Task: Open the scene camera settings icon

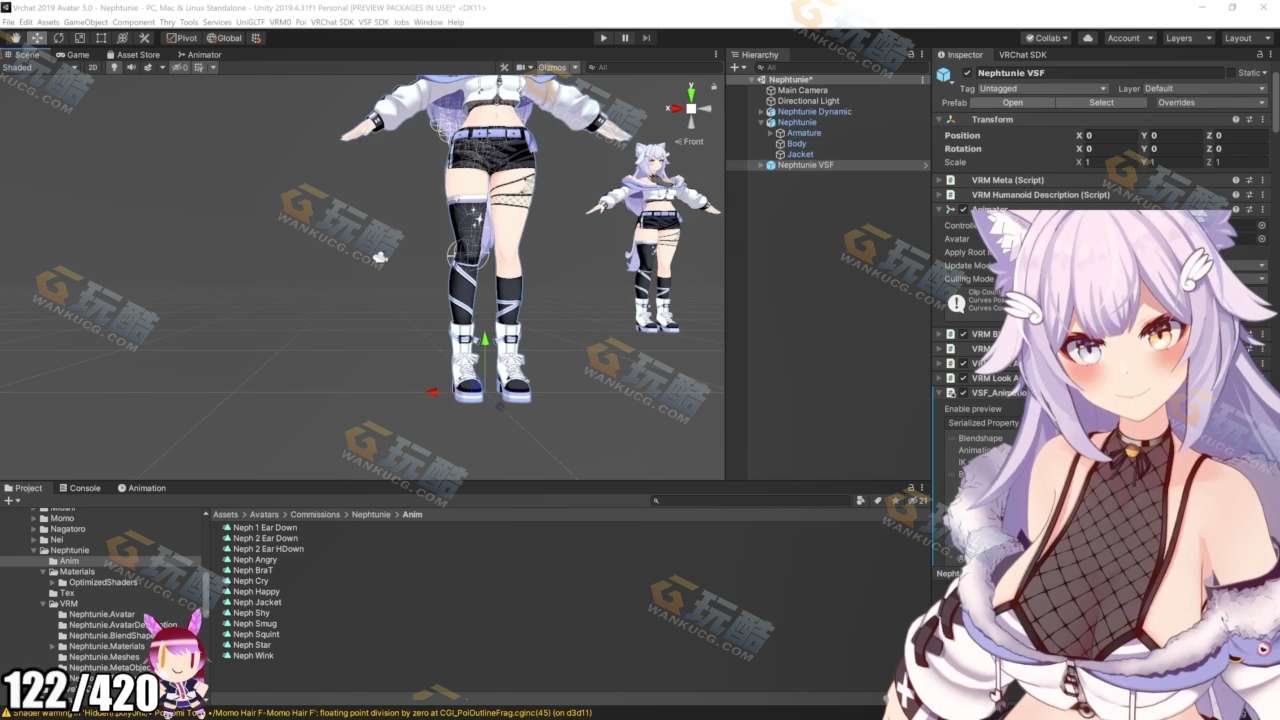Action: [521, 67]
